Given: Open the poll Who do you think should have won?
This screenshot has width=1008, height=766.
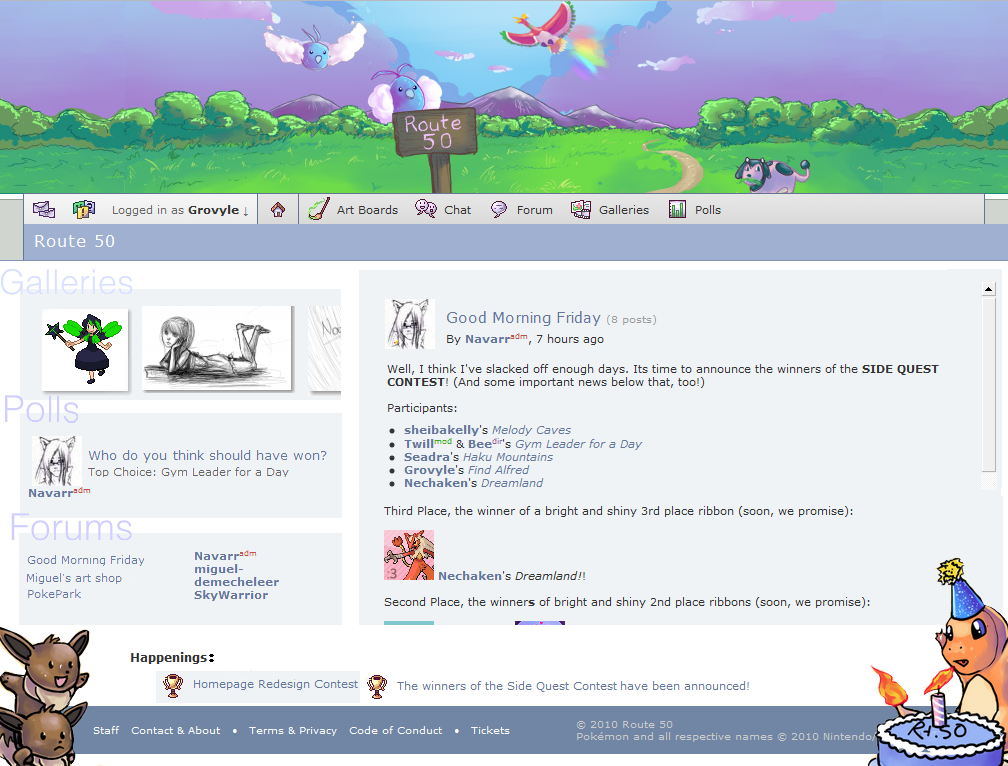Looking at the screenshot, I should coord(207,455).
